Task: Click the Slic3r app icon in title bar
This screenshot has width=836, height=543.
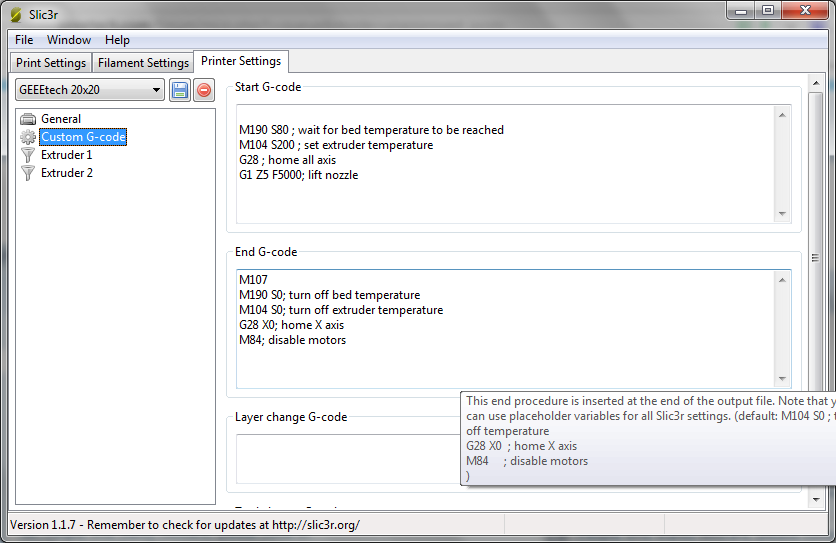Action: [x=16, y=15]
